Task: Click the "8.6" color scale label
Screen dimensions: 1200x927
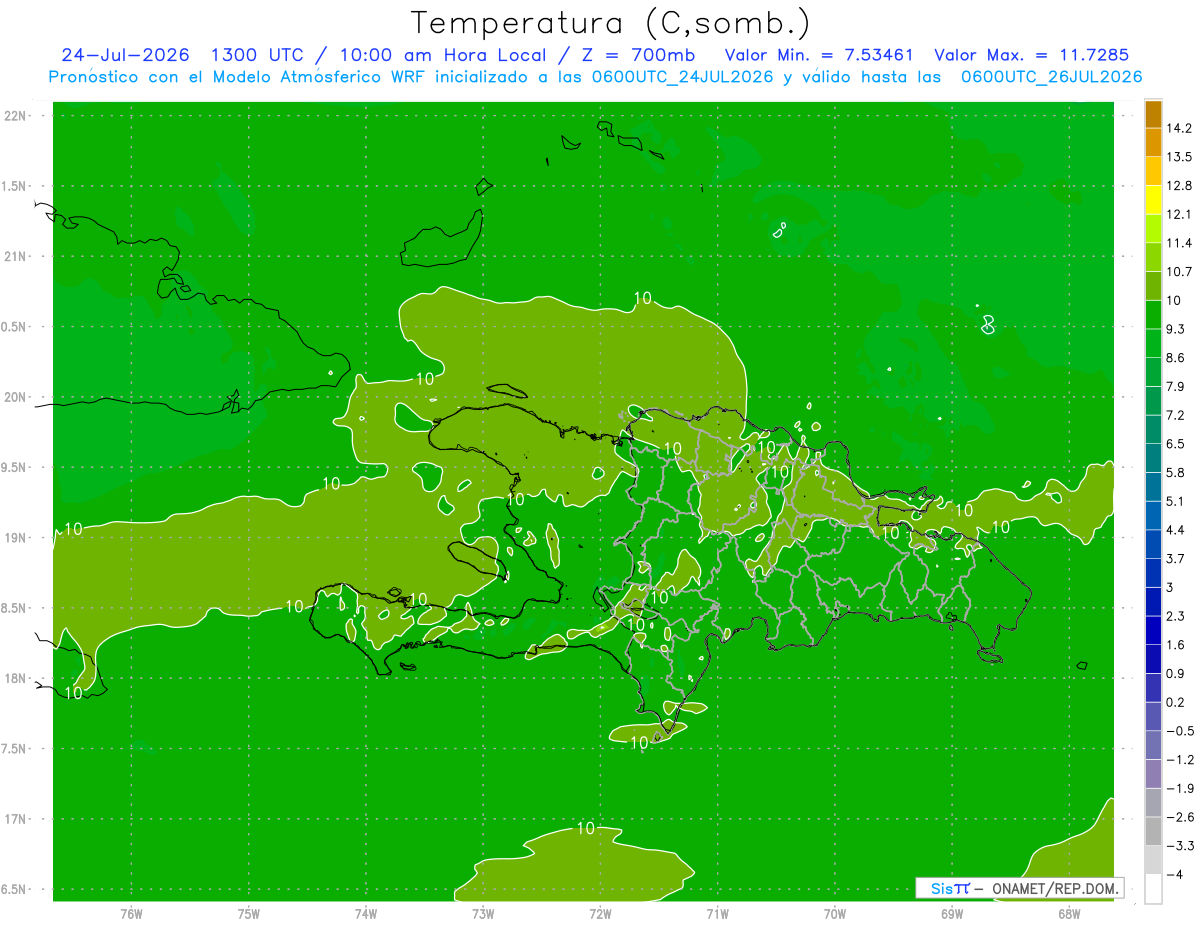Action: point(1176,358)
